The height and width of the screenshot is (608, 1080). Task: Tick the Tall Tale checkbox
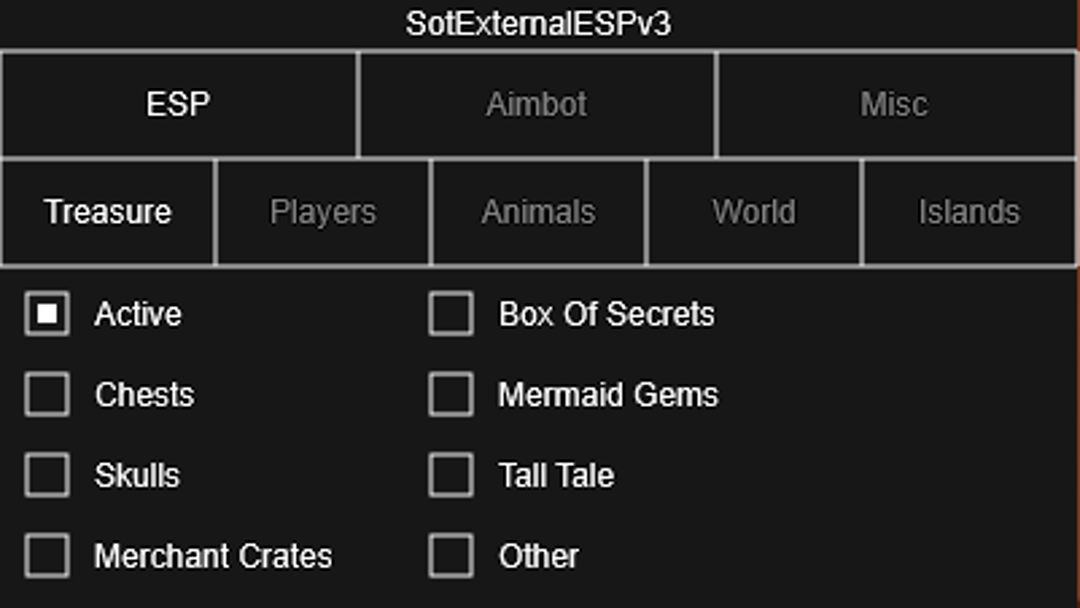click(x=451, y=475)
